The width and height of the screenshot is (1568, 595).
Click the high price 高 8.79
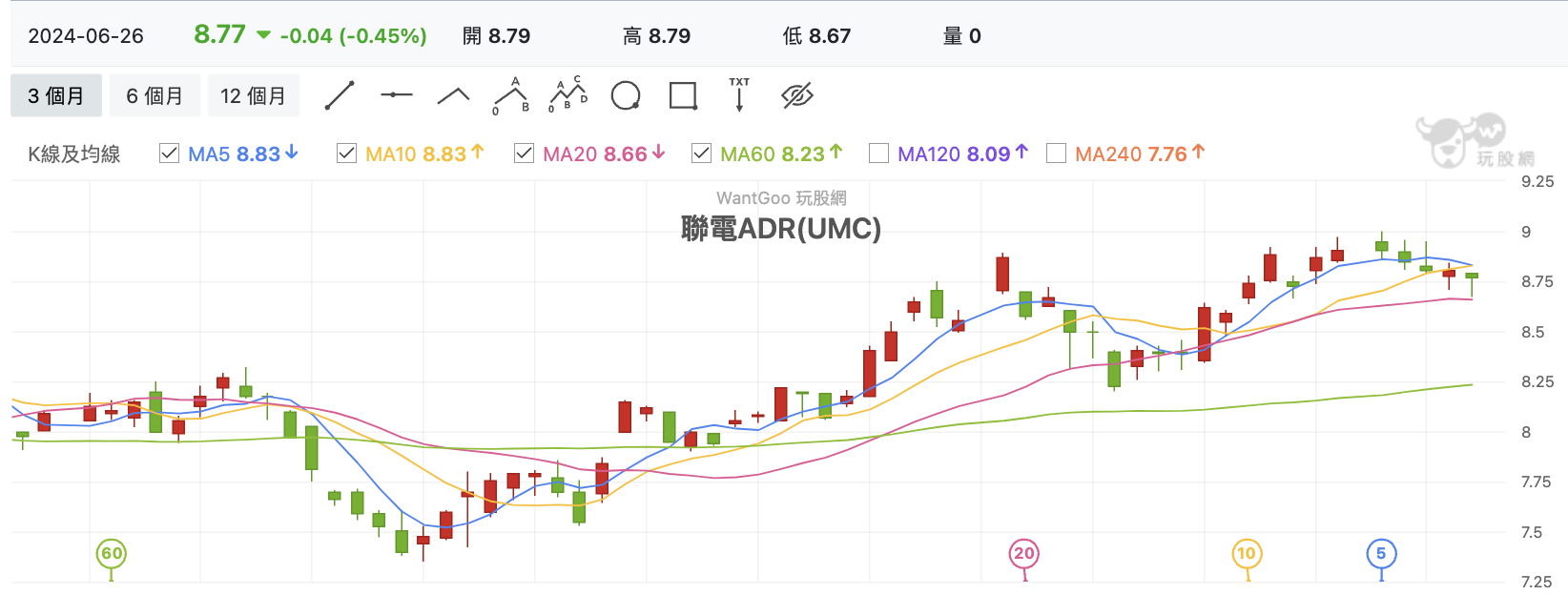click(x=656, y=36)
